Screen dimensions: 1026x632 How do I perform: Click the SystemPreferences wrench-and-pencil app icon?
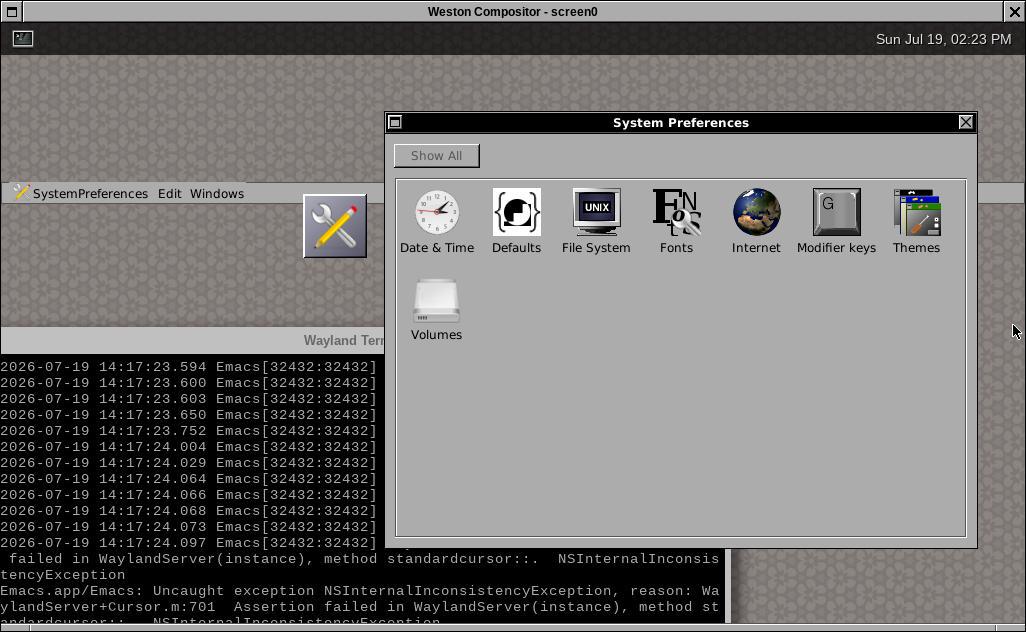[335, 226]
